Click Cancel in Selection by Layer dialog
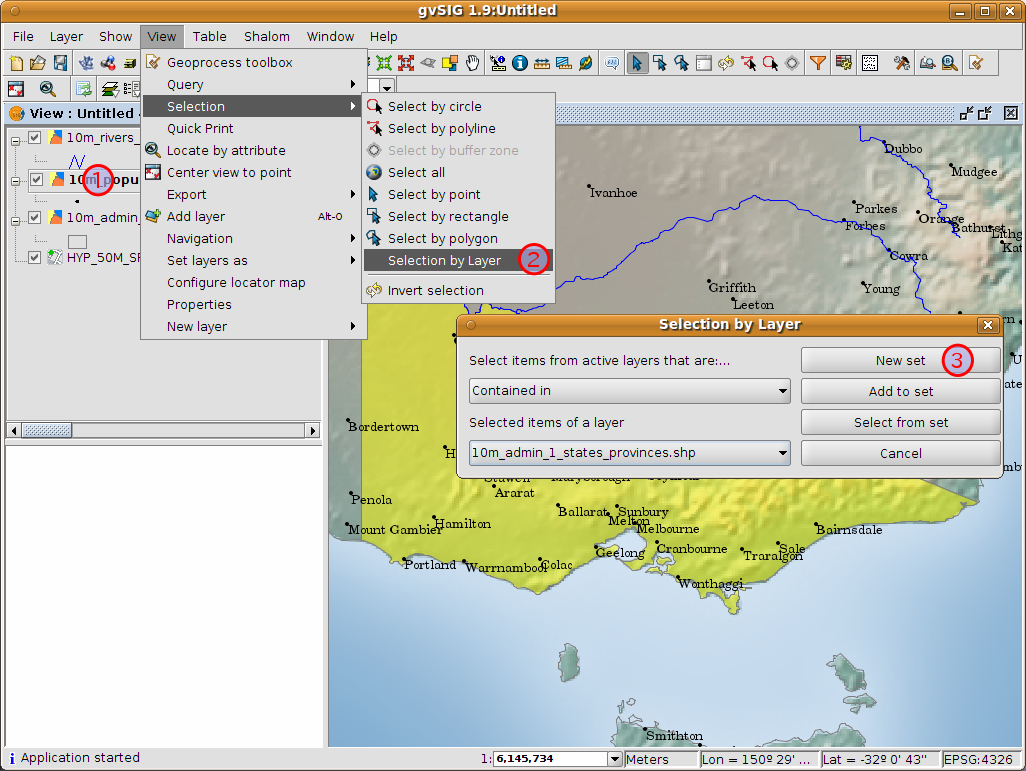The width and height of the screenshot is (1026, 771). (900, 454)
